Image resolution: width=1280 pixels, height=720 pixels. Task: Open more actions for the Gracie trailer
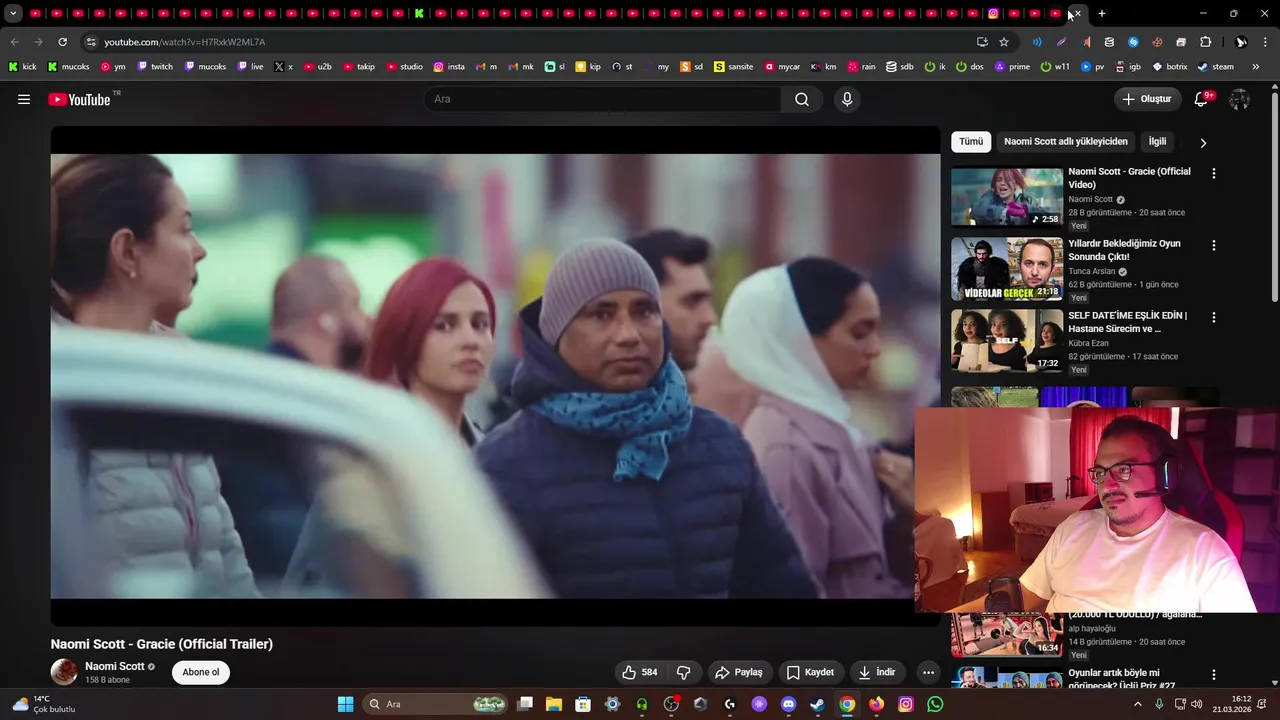pos(928,672)
